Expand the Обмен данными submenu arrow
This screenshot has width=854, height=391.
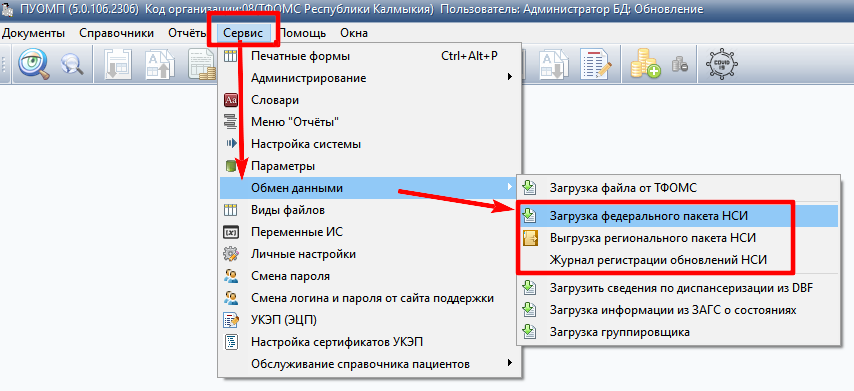510,188
